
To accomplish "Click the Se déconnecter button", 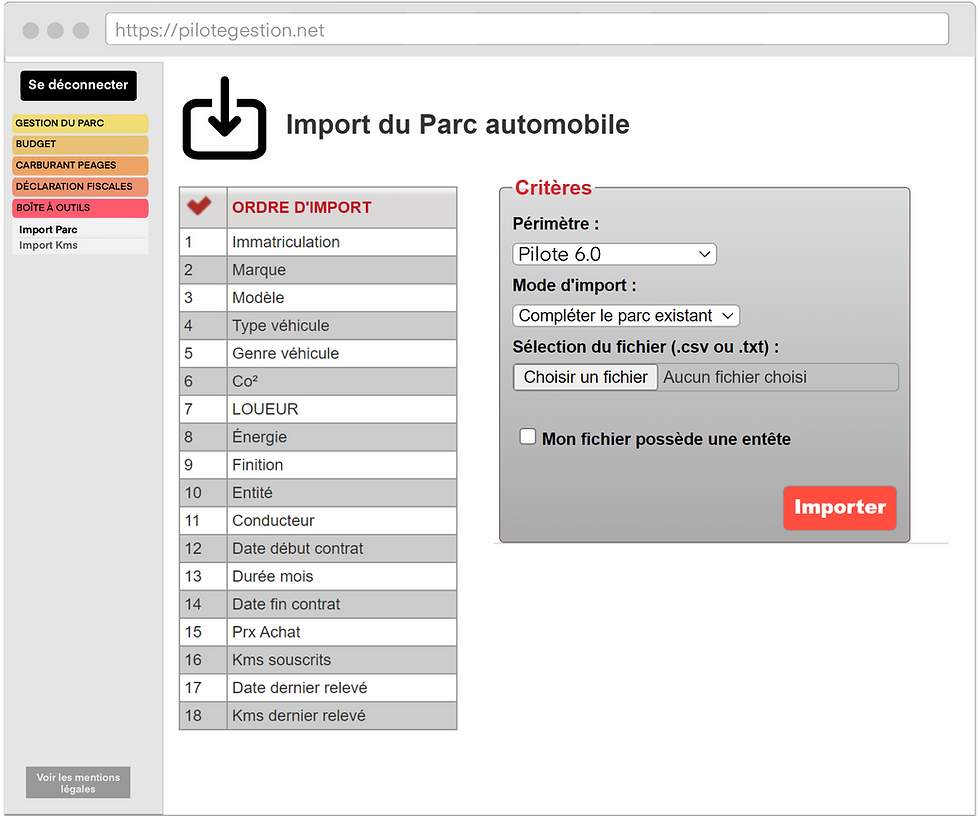I will click(78, 85).
